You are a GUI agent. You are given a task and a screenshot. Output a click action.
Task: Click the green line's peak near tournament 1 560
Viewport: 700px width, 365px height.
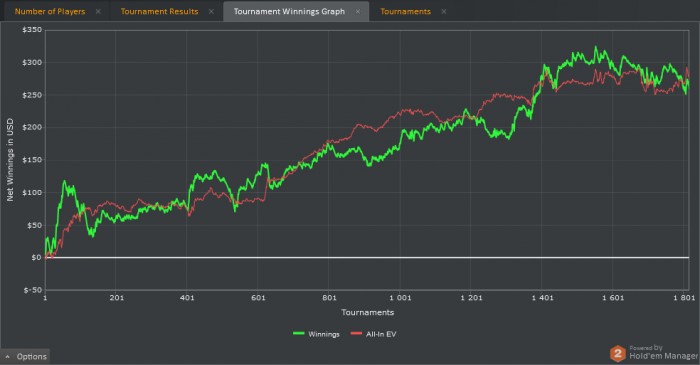(x=596, y=47)
